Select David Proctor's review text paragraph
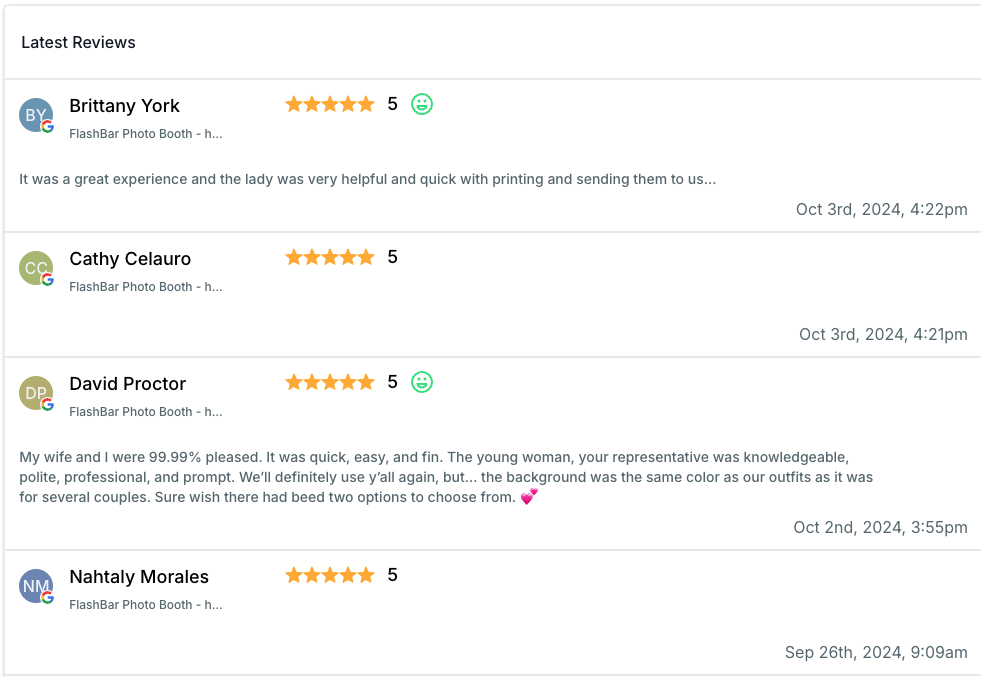 (446, 477)
